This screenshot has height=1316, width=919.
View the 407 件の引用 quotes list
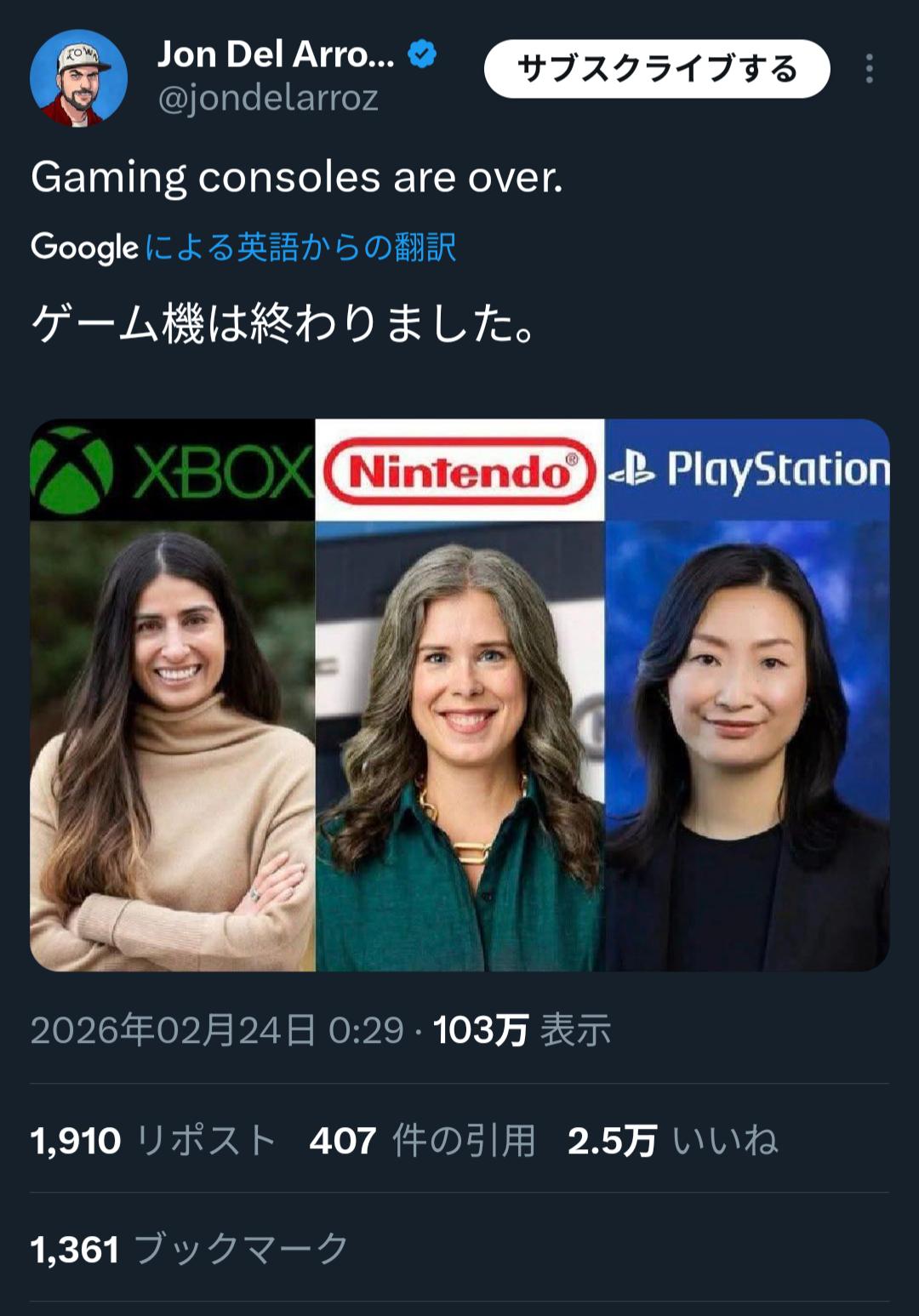[x=423, y=1141]
